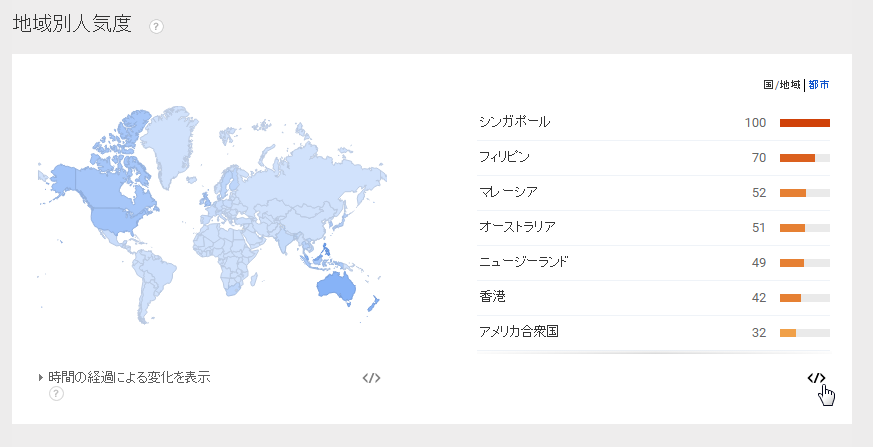
Task: Open the embed code icon below the map
Action: click(x=371, y=378)
